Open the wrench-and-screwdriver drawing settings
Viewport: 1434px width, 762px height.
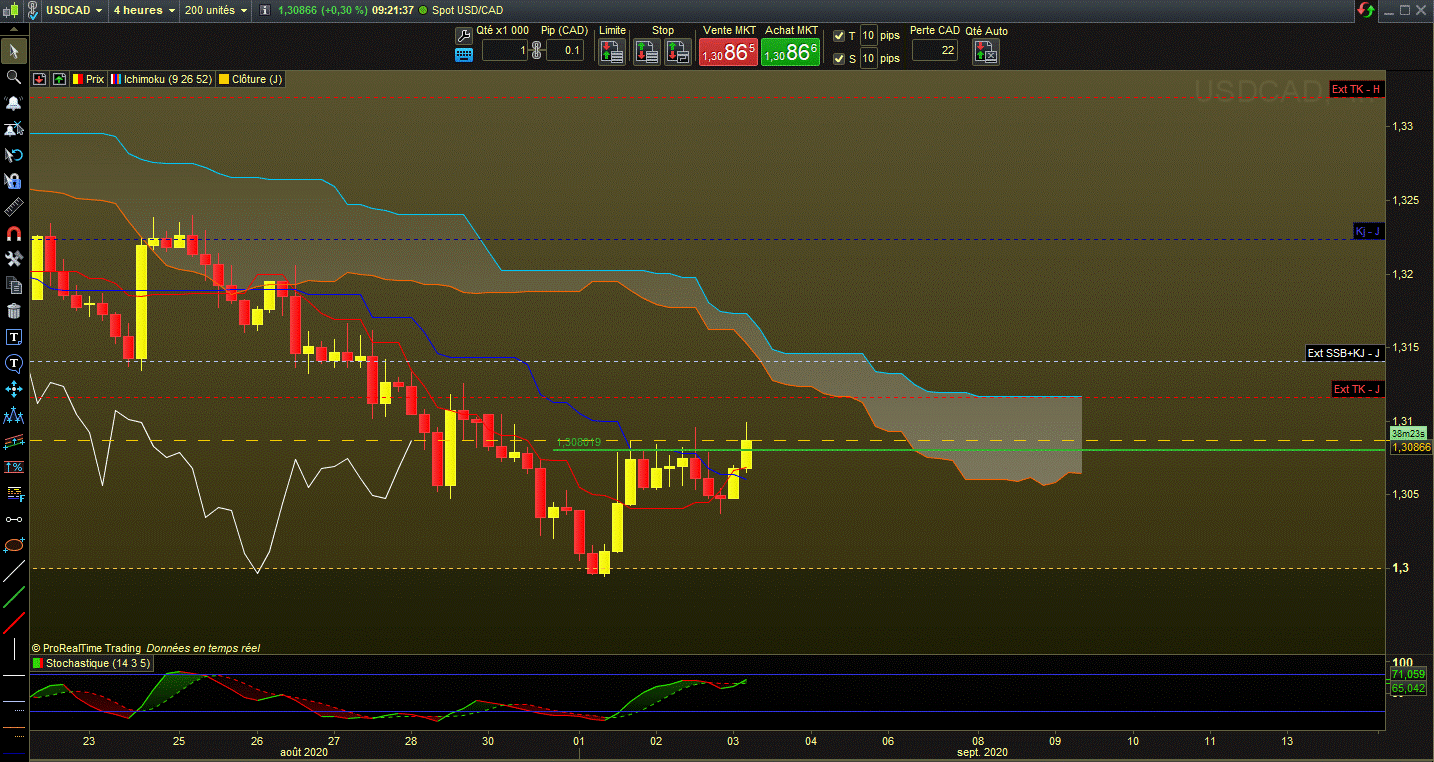tap(14, 259)
